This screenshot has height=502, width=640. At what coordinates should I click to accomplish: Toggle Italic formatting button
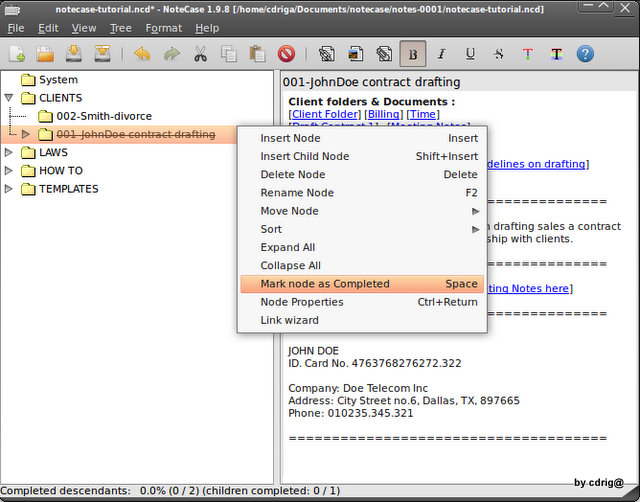(442, 54)
